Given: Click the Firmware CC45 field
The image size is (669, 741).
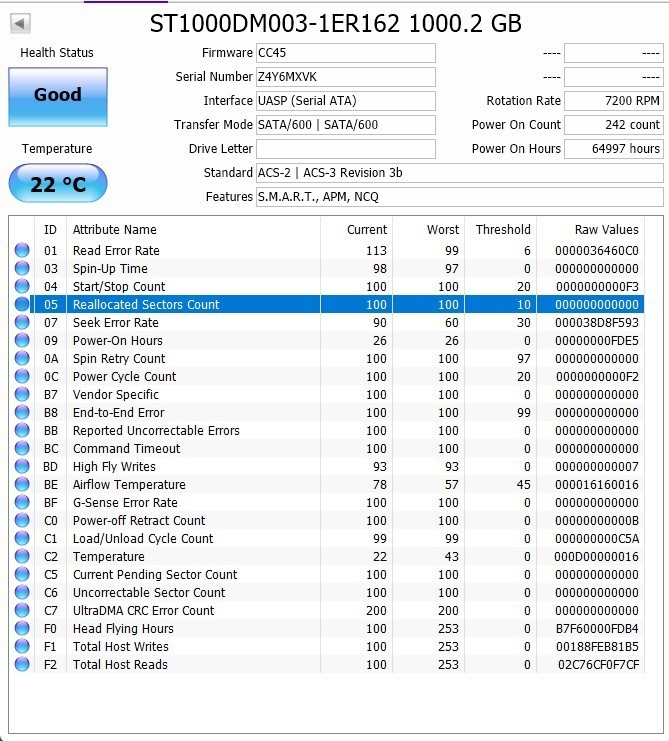Looking at the screenshot, I should 346,53.
